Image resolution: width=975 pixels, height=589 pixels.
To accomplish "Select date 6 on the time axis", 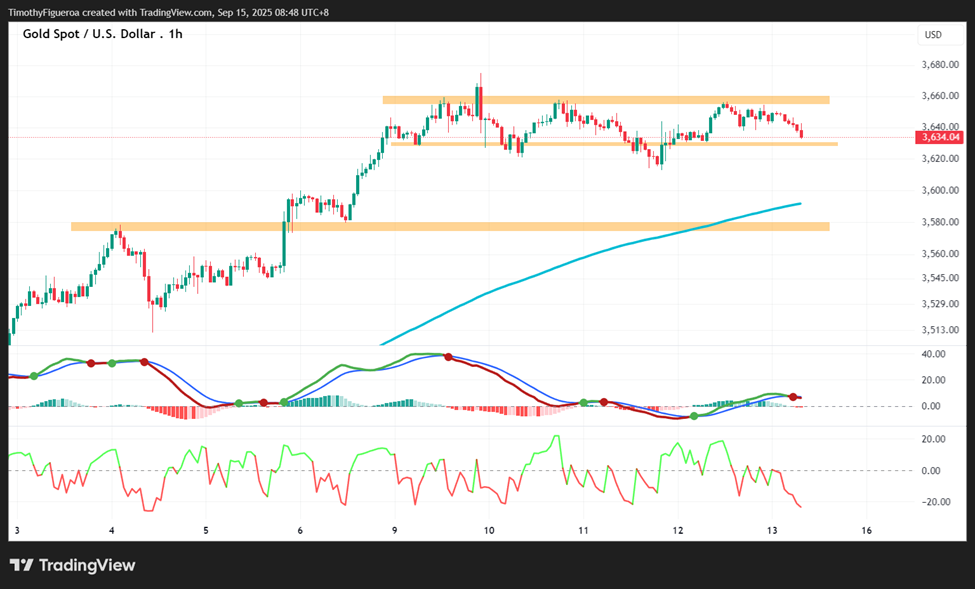I will coord(300,531).
